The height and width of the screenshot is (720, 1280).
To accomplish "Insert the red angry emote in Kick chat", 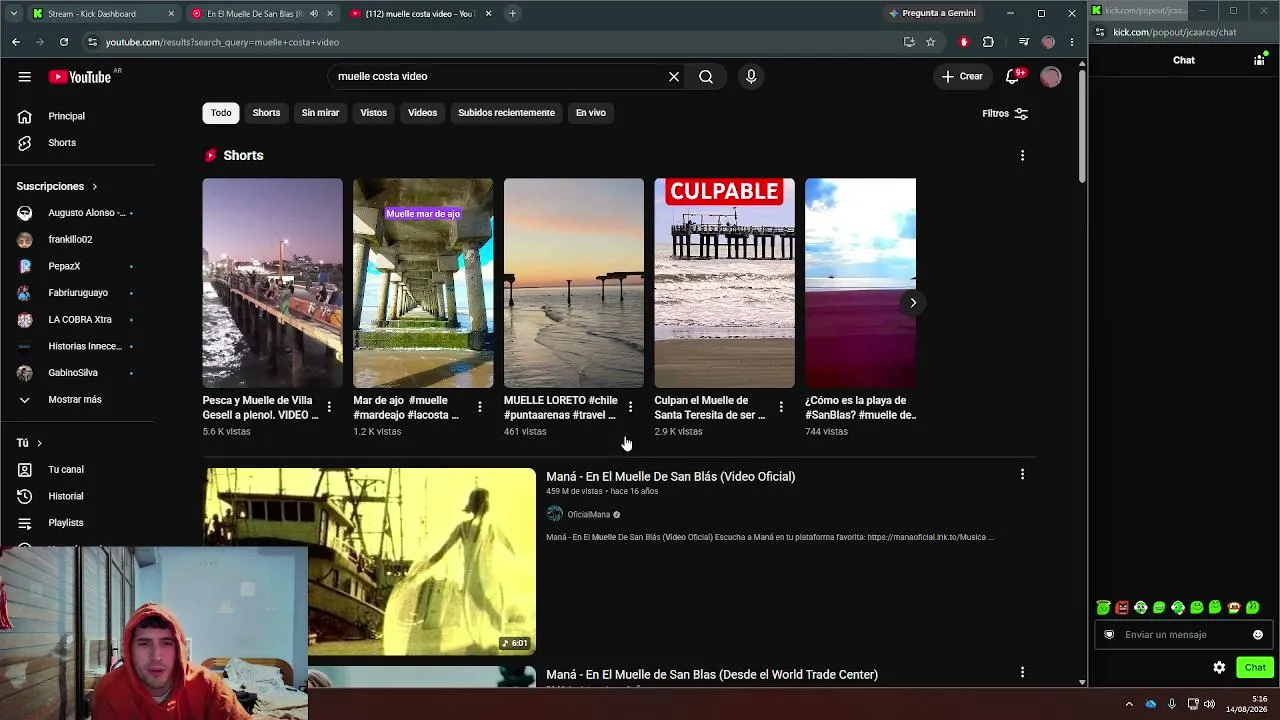I will 1122,607.
